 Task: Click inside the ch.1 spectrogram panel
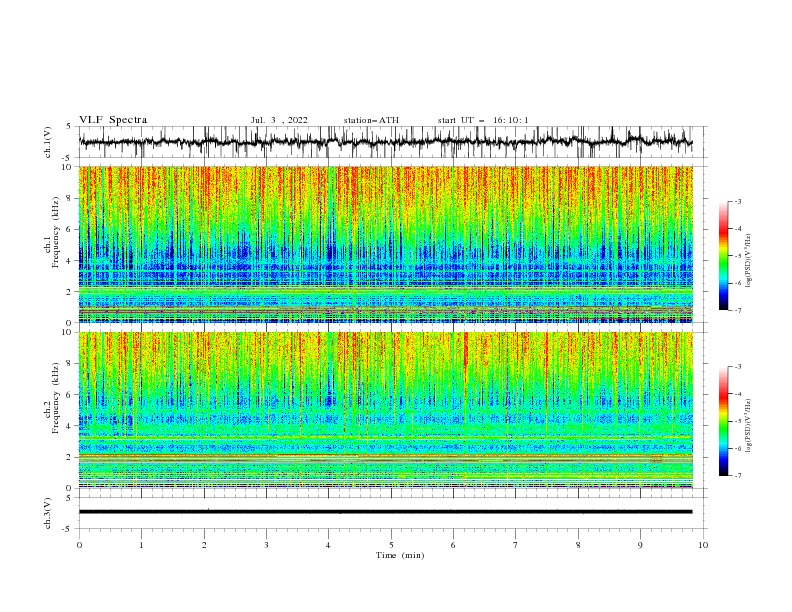pos(385,244)
